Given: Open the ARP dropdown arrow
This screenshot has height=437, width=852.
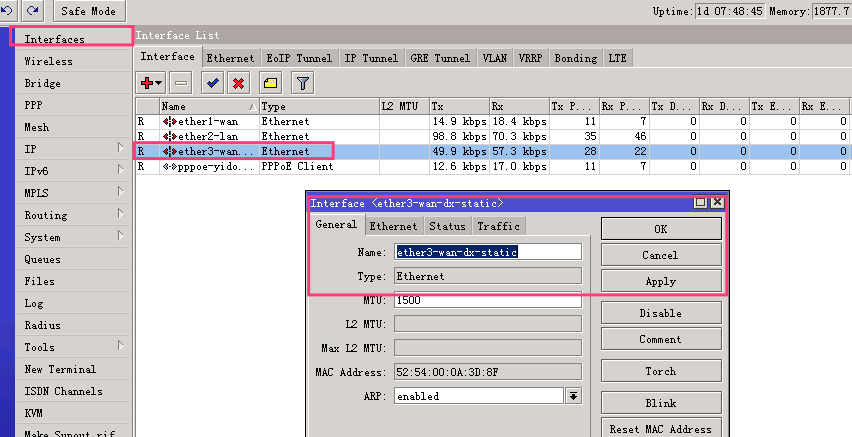Looking at the screenshot, I should [573, 396].
